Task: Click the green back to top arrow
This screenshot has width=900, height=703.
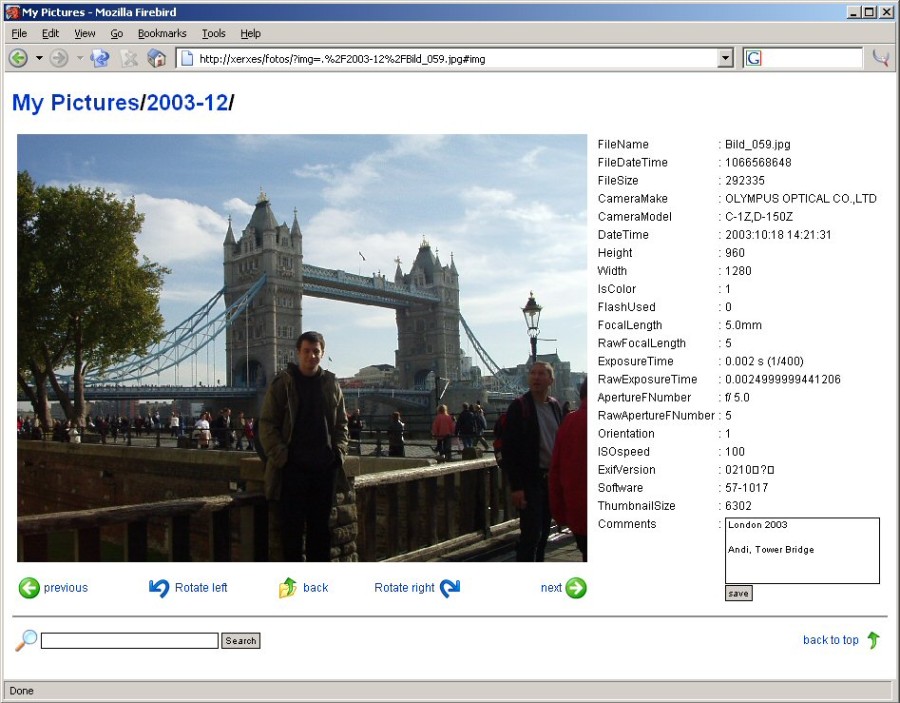Action: 873,640
